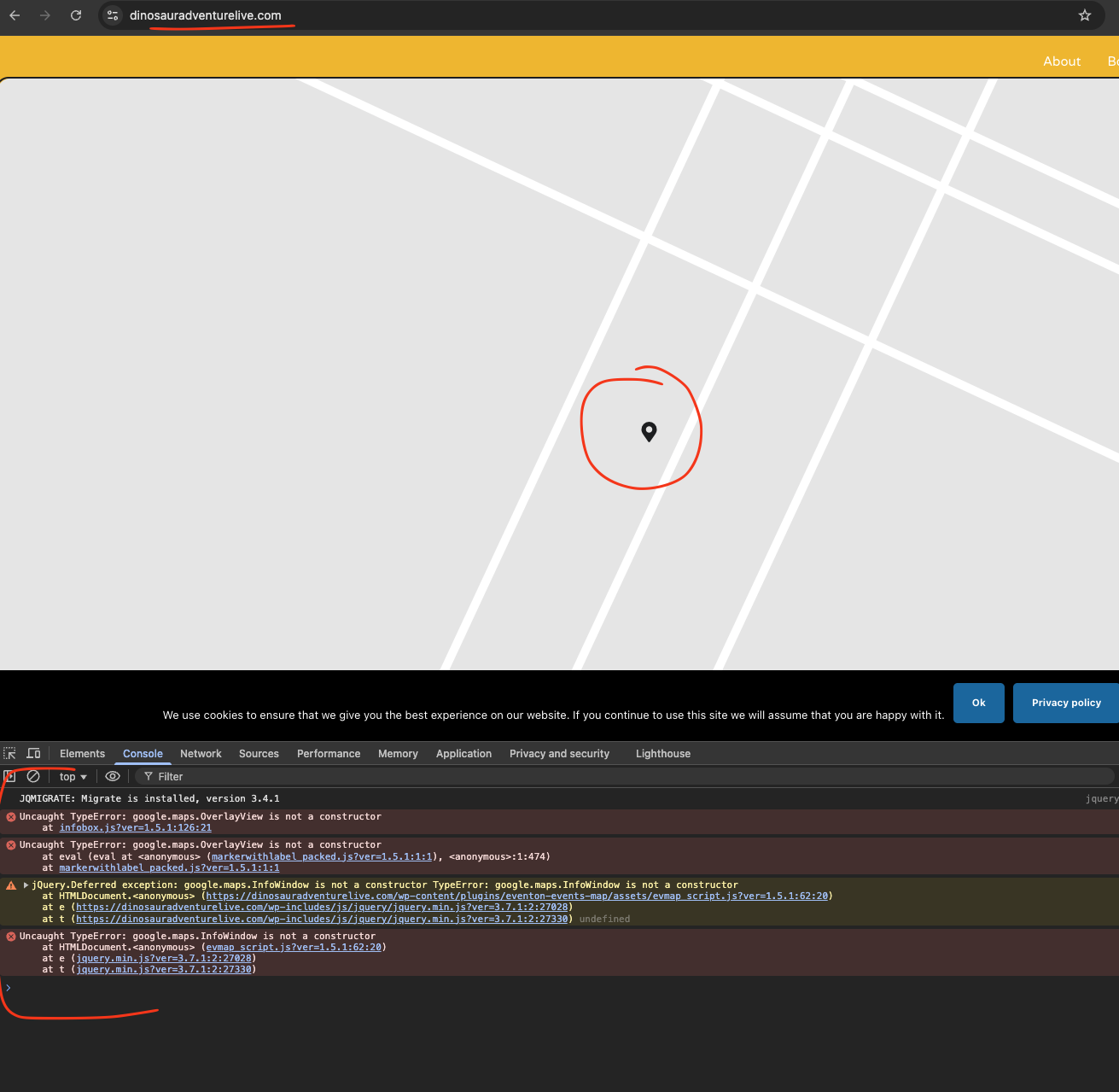Screen dimensions: 1119x1092
Task: Open infobox.js source link
Action: click(x=136, y=827)
